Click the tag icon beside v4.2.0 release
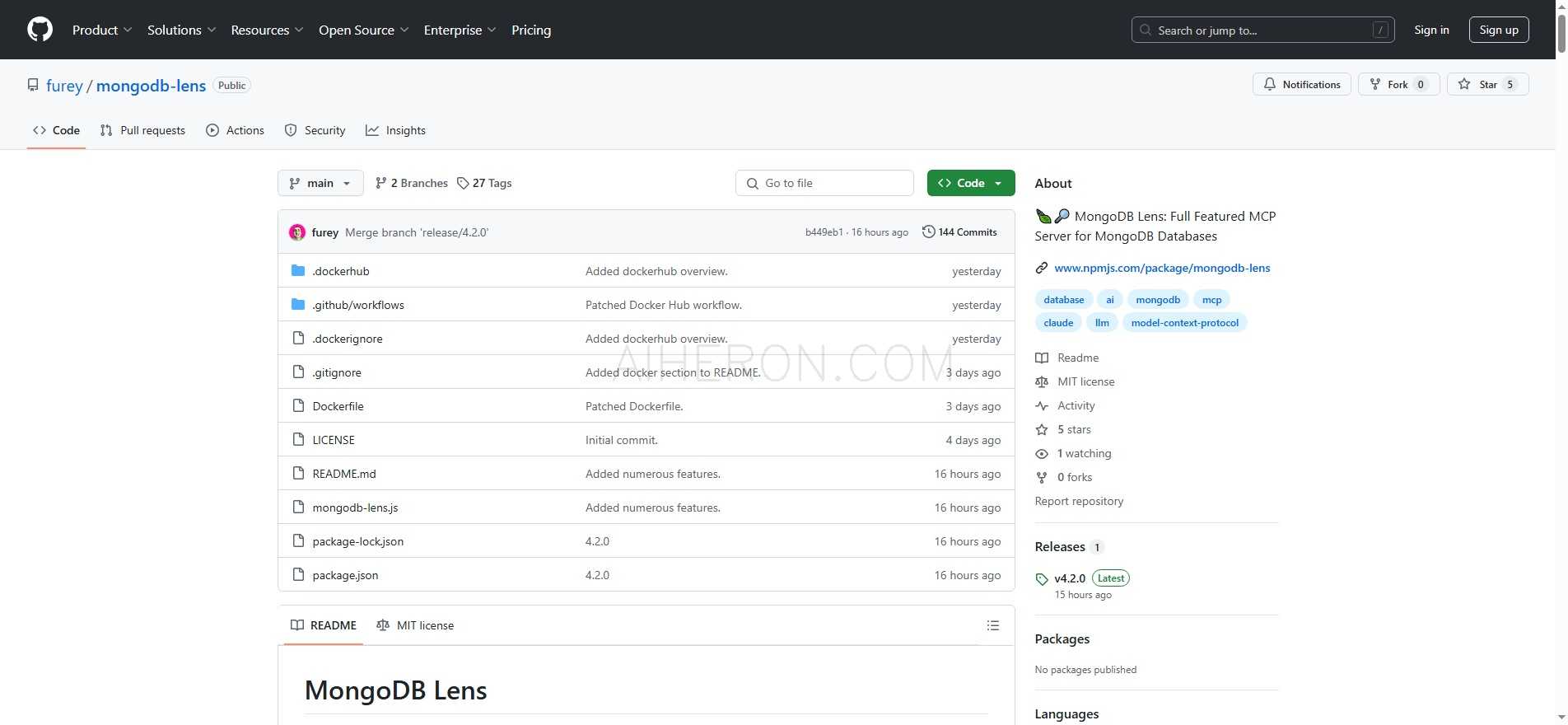Viewport: 1568px width, 725px height. point(1042,579)
